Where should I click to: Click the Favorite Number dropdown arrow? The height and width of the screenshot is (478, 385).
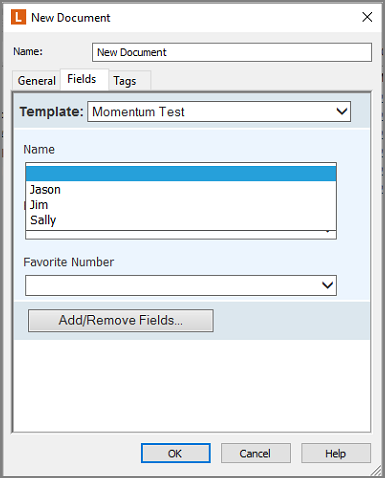[x=327, y=285]
